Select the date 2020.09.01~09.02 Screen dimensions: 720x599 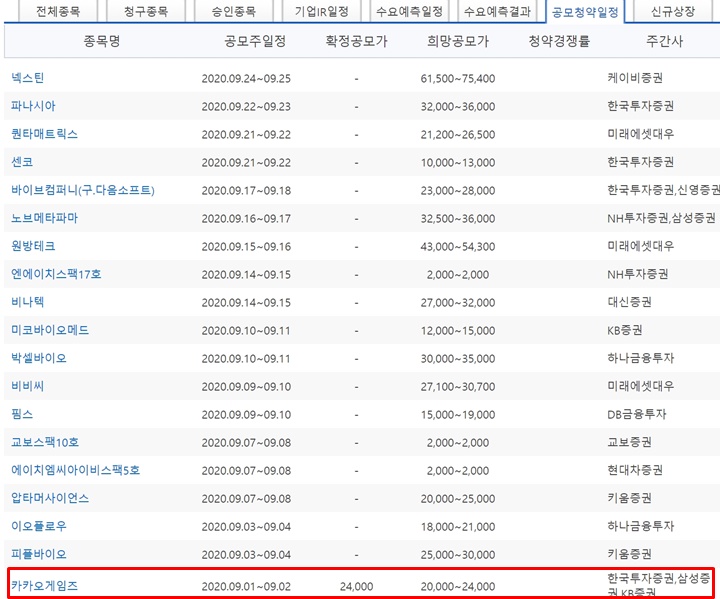[x=246, y=587]
